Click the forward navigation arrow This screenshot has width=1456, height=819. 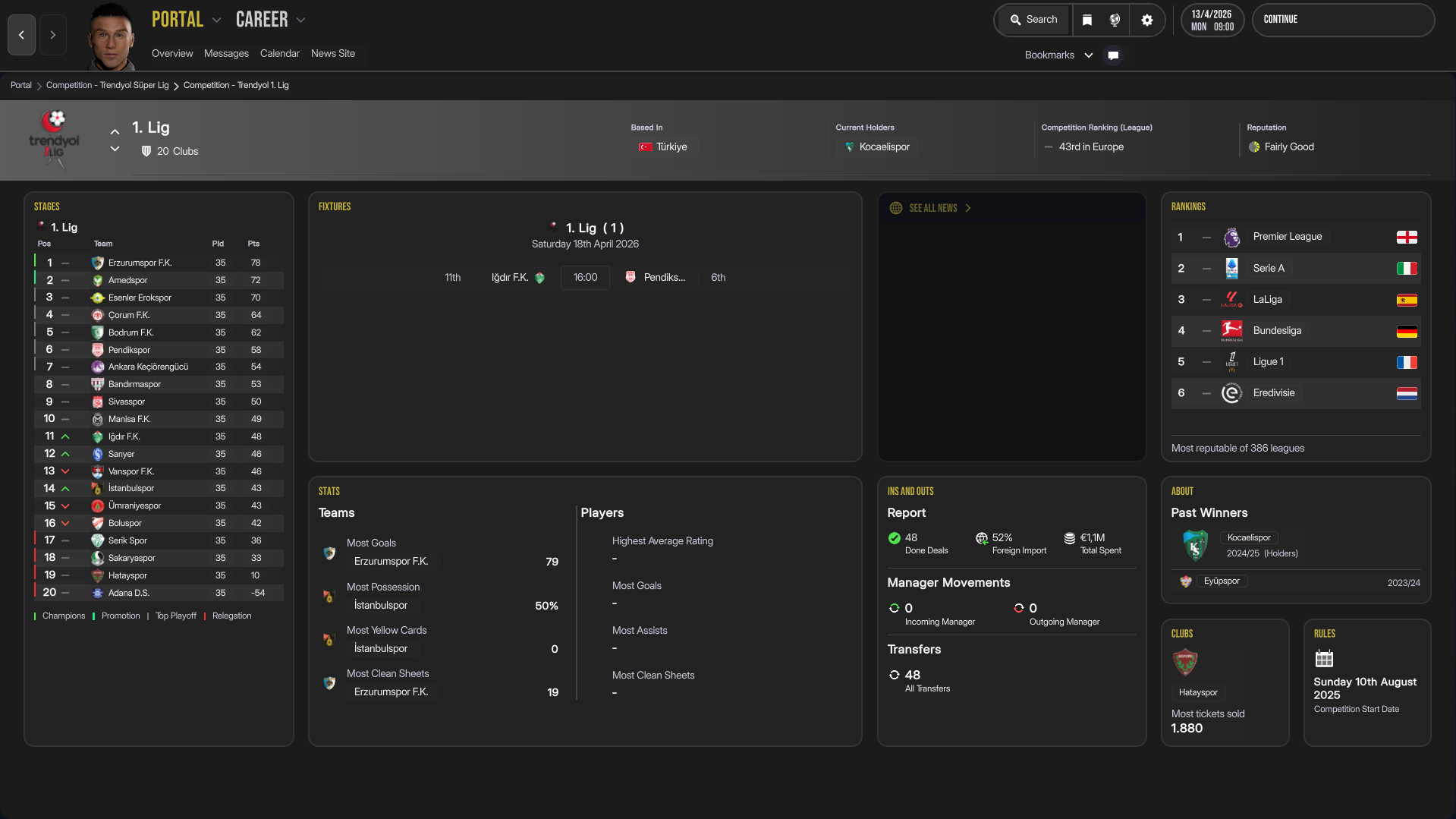click(52, 35)
